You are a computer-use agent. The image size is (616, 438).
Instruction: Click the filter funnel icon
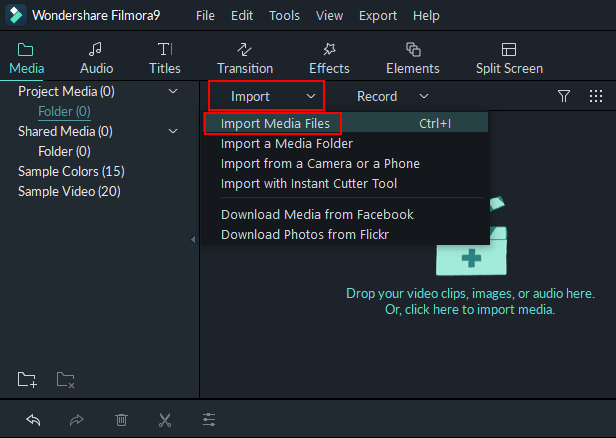click(564, 96)
